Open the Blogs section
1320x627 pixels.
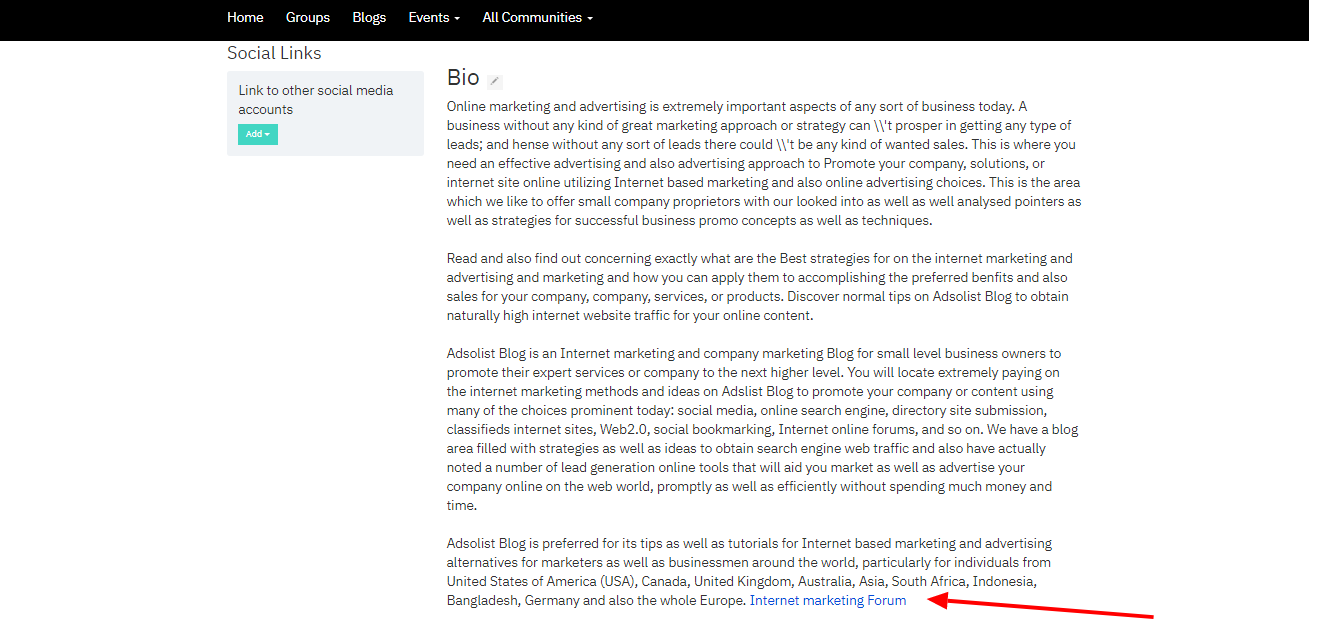(x=369, y=17)
